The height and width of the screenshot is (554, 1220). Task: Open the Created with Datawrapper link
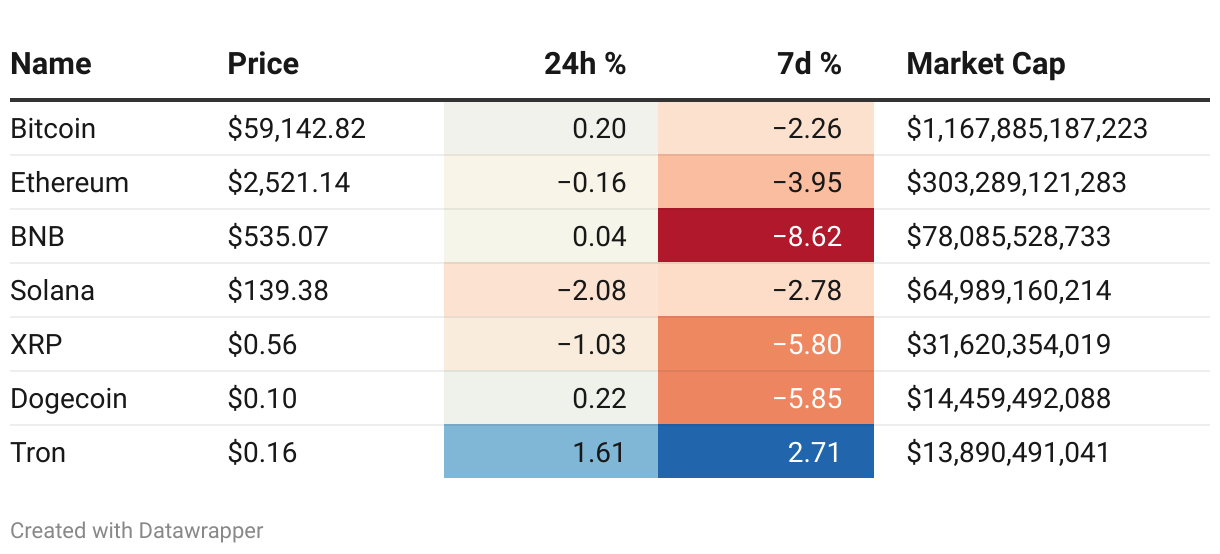137,530
